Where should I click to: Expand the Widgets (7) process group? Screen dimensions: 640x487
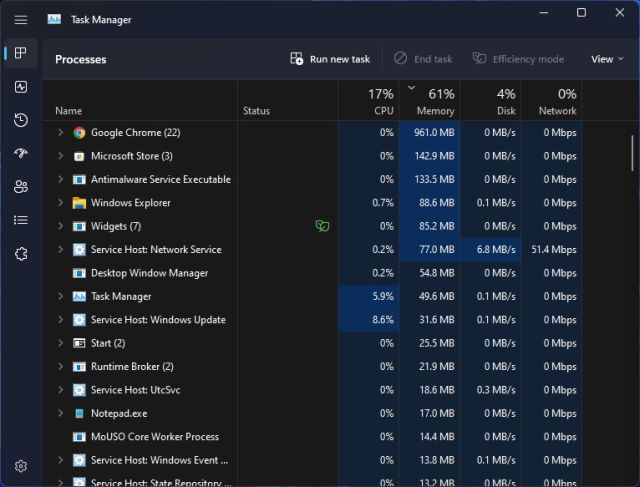click(60, 226)
